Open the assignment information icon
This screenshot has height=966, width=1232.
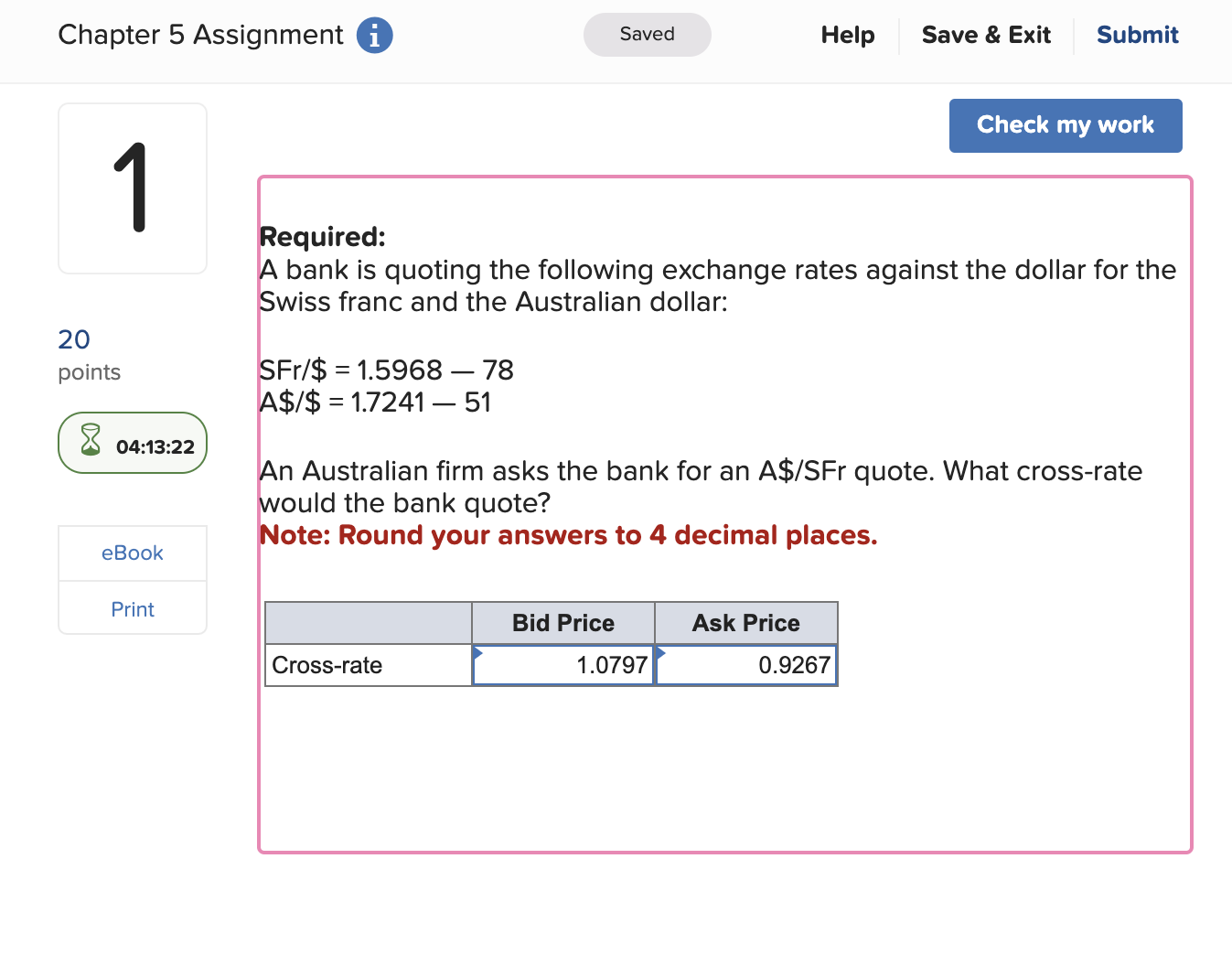click(x=374, y=35)
